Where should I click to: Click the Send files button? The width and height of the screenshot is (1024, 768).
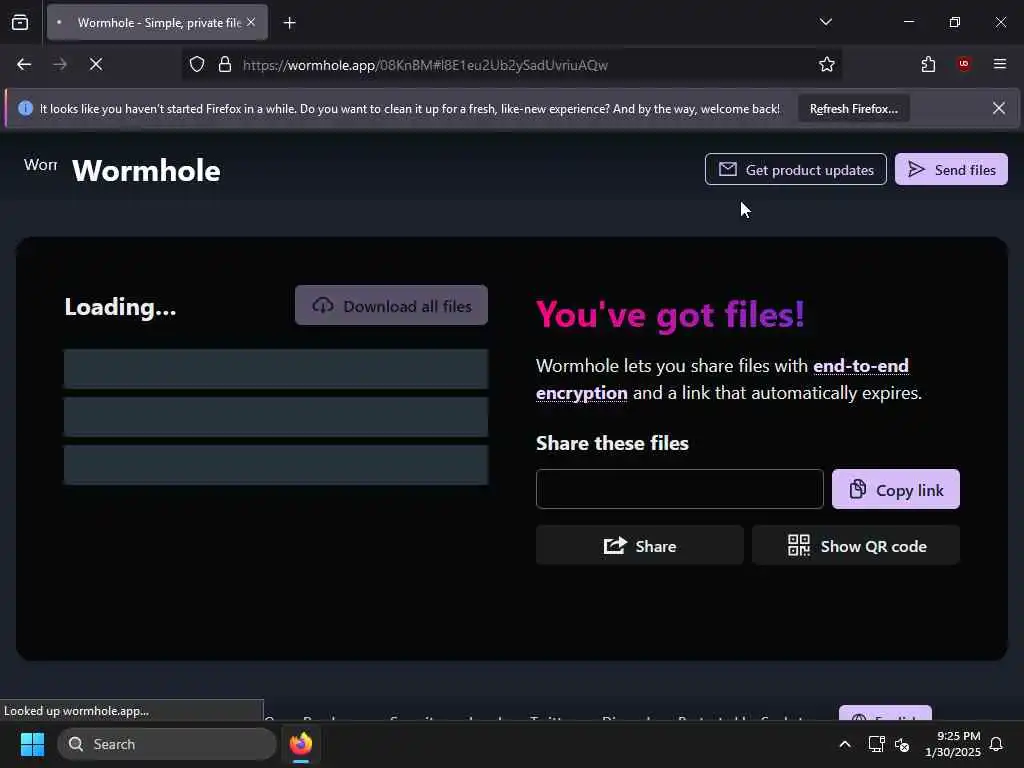click(951, 170)
